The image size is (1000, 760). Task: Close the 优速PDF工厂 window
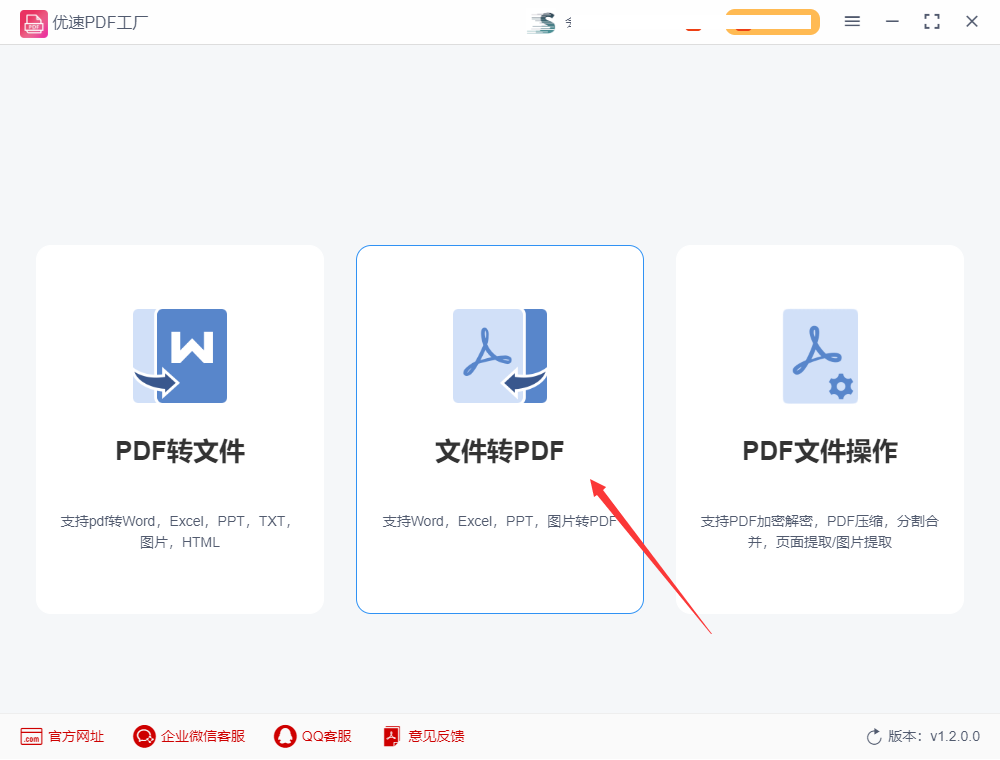[x=972, y=22]
